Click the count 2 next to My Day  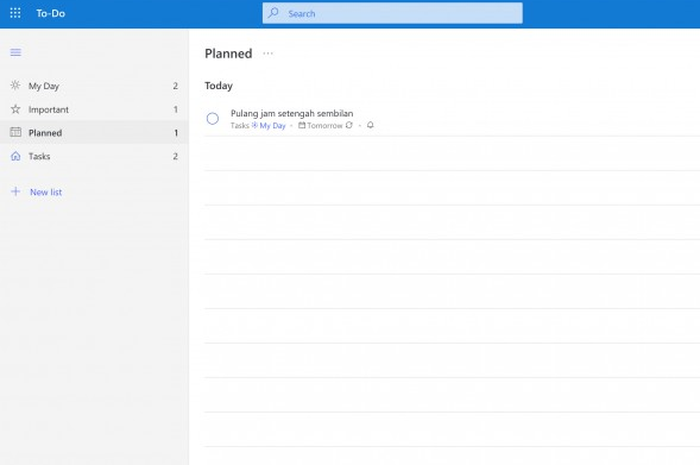click(175, 86)
